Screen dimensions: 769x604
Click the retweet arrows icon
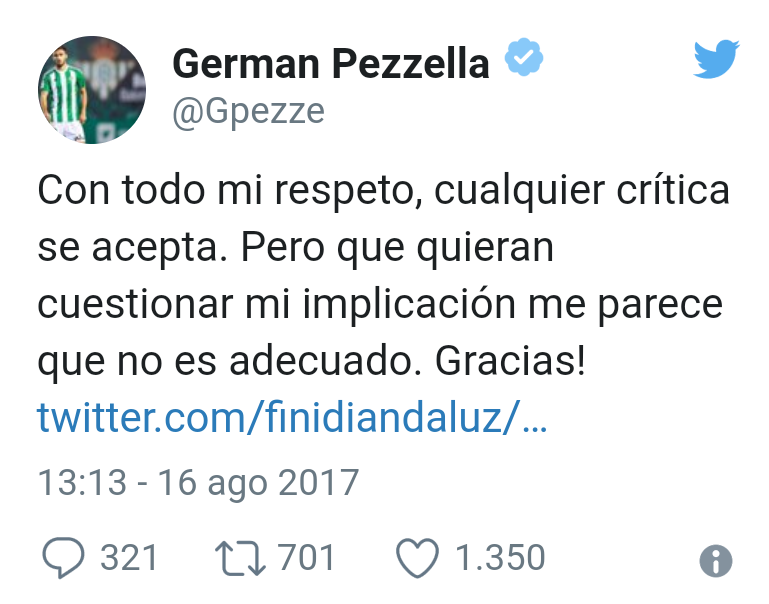[x=242, y=557]
